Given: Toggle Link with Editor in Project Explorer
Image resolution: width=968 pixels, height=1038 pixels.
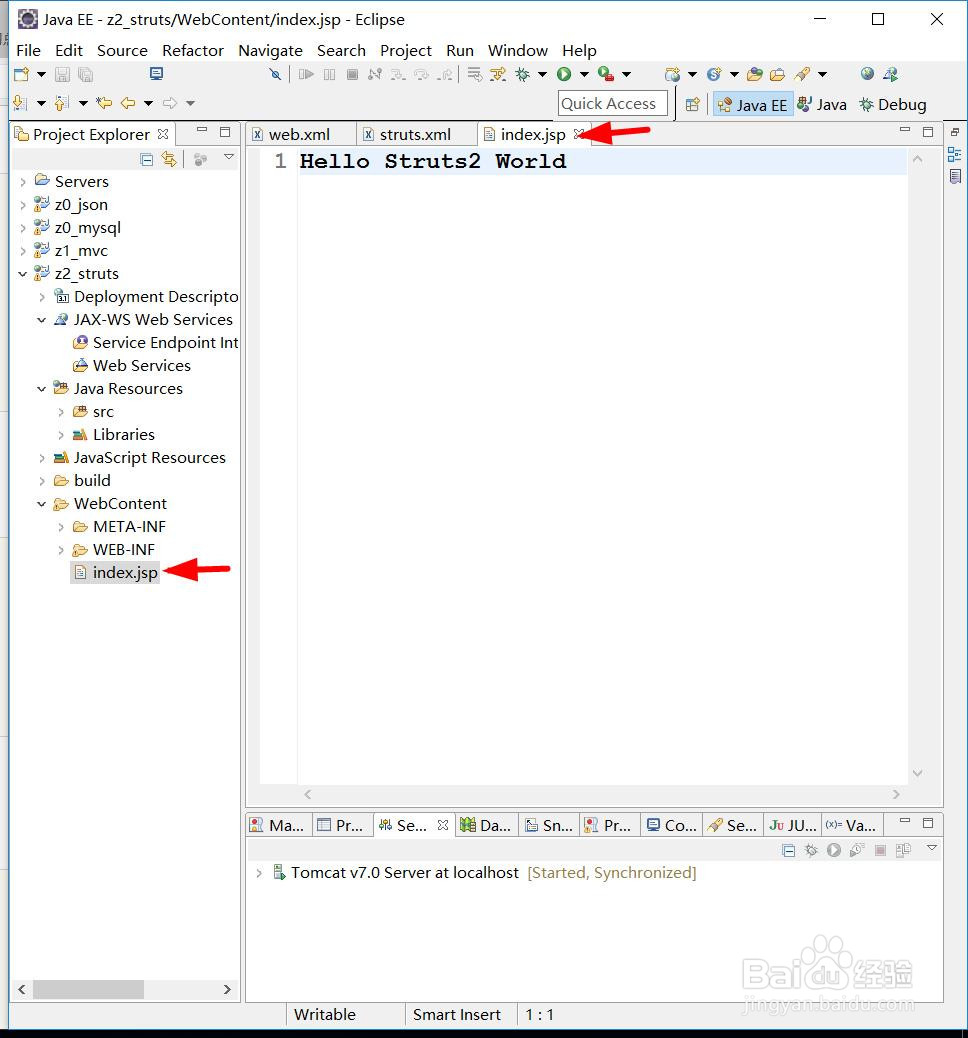Looking at the screenshot, I should (169, 159).
